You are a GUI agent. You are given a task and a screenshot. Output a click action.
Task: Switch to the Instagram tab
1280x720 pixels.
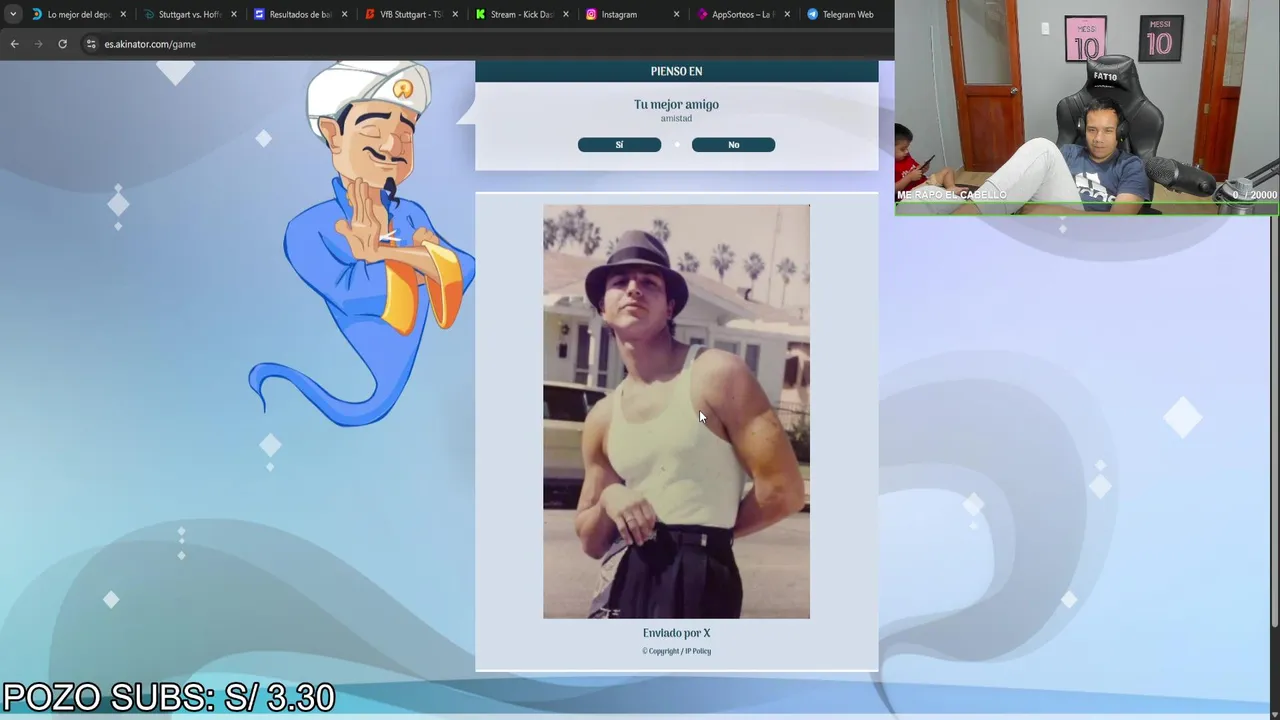click(x=633, y=14)
